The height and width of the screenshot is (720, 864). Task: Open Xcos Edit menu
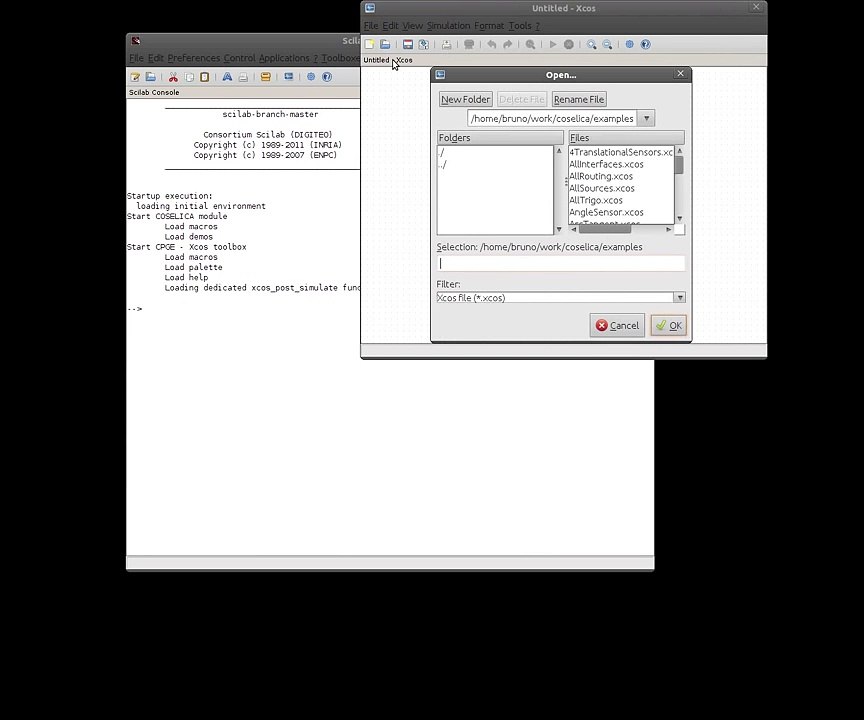(390, 26)
